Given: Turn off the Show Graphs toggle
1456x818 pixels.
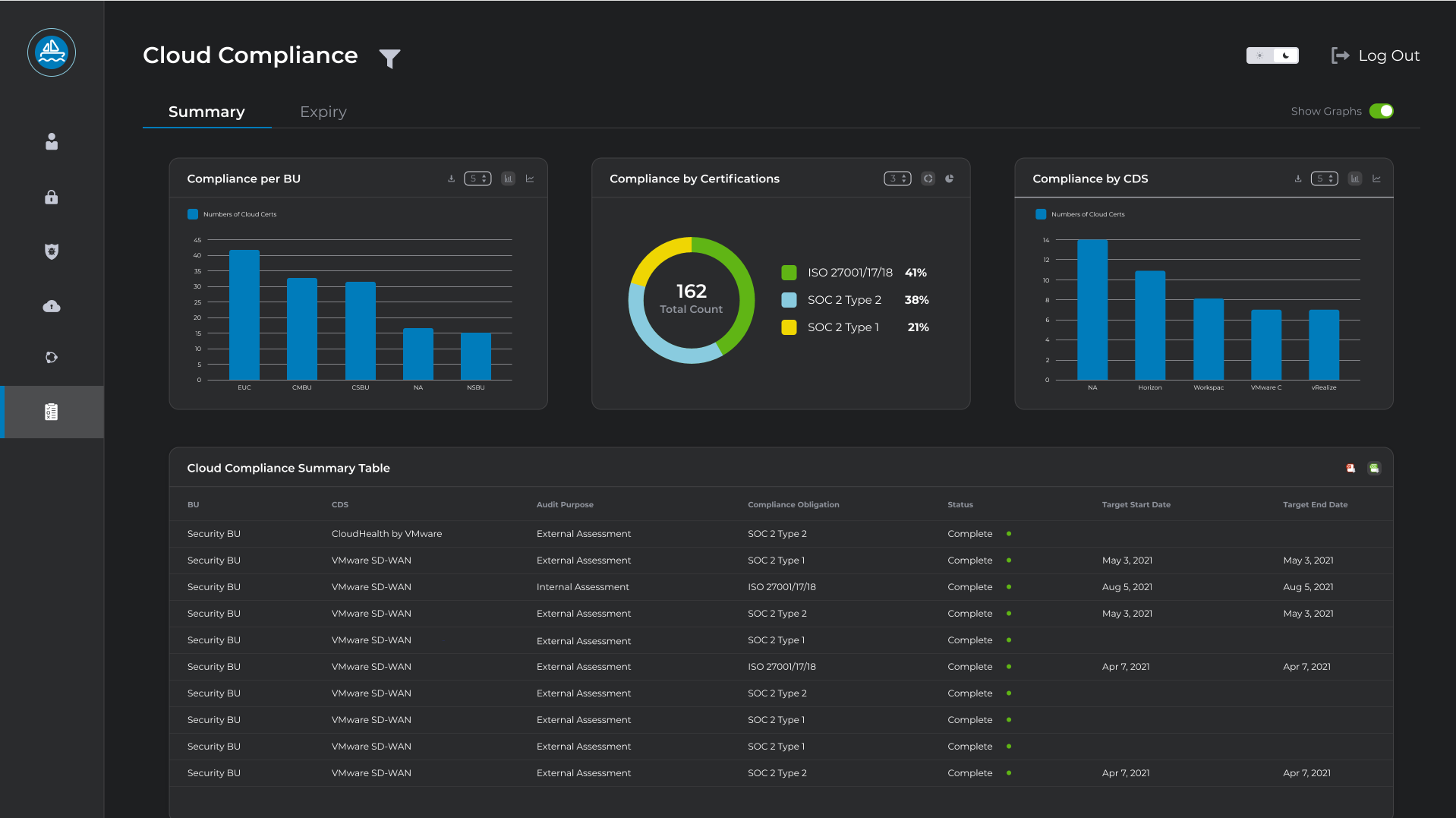Looking at the screenshot, I should (1381, 111).
